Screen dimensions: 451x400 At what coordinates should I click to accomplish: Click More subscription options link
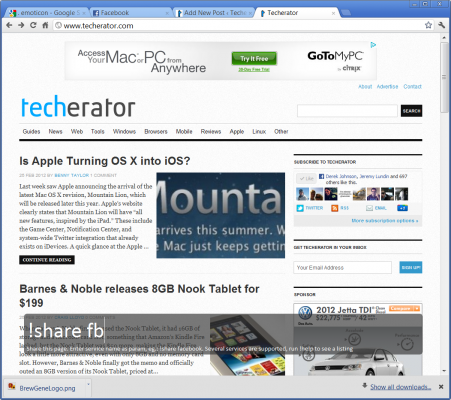(x=385, y=221)
